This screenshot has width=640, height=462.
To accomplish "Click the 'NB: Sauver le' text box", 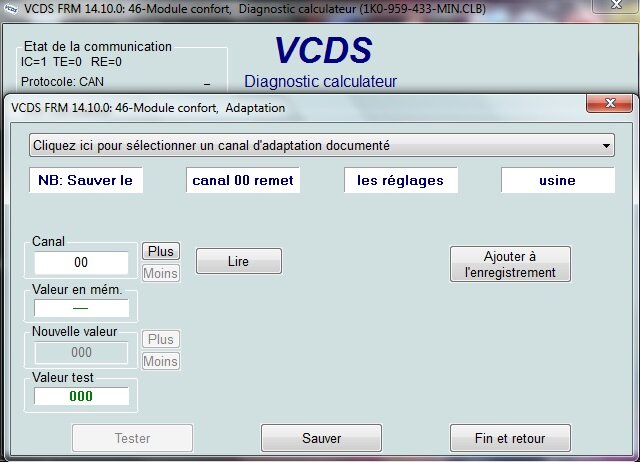I will pos(86,180).
